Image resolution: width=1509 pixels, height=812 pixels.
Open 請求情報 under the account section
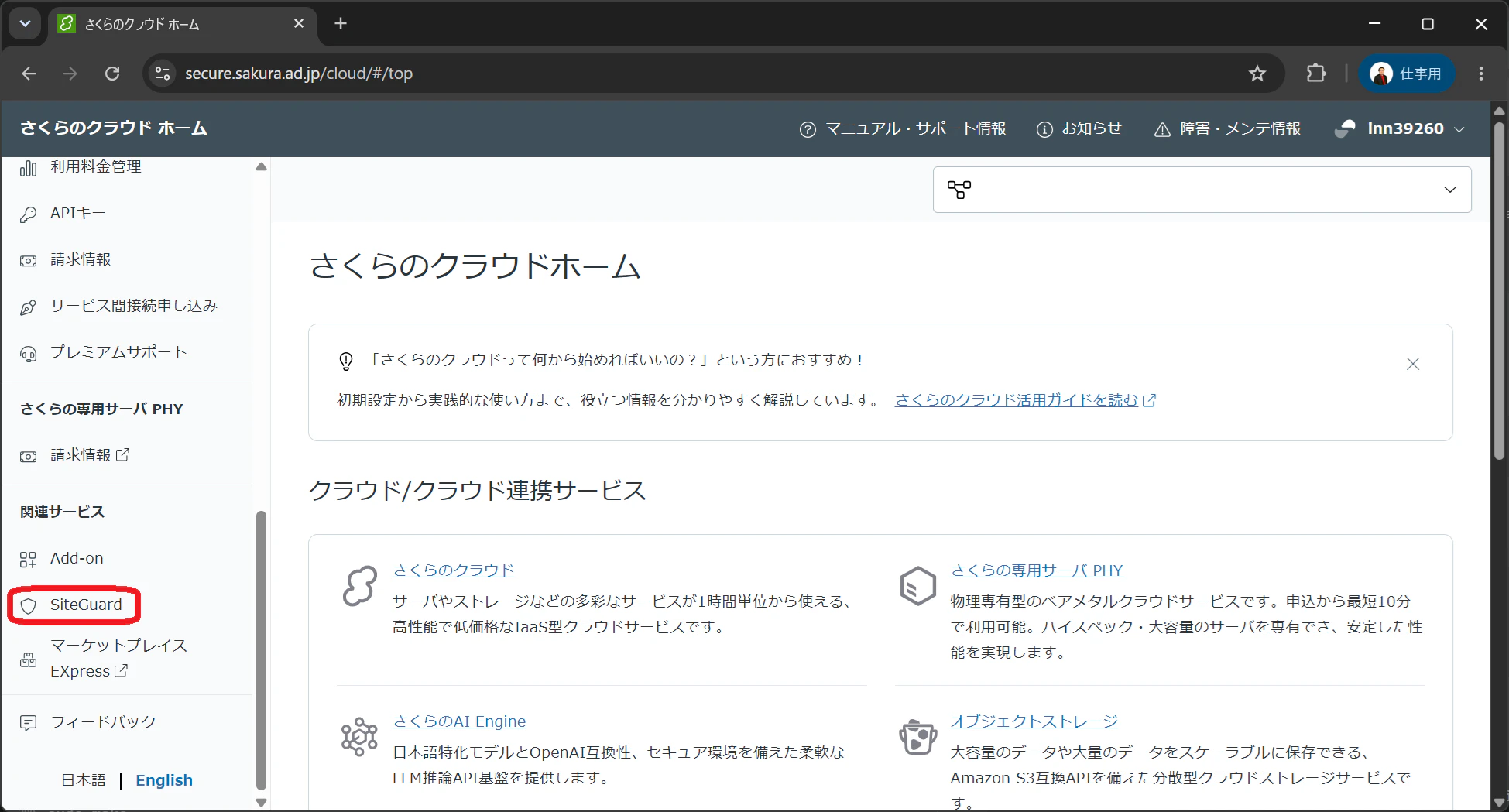pos(81,260)
